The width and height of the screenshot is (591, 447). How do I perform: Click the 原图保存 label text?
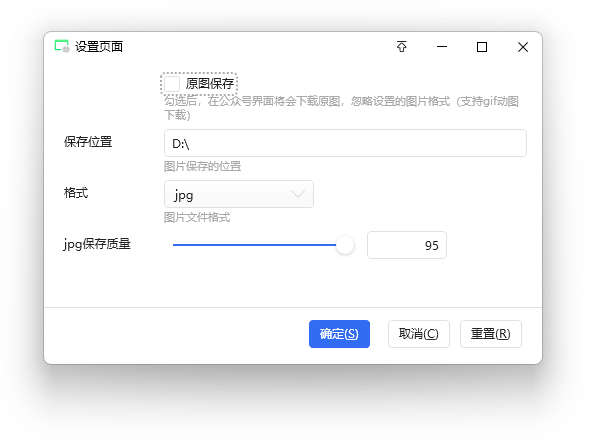point(210,84)
